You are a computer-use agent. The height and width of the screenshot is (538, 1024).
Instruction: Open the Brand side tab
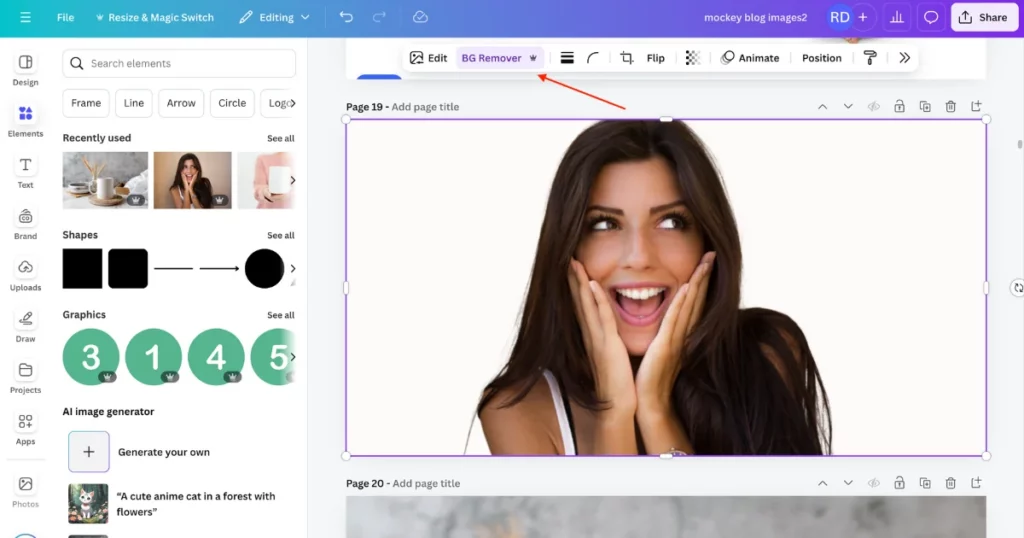click(x=25, y=224)
